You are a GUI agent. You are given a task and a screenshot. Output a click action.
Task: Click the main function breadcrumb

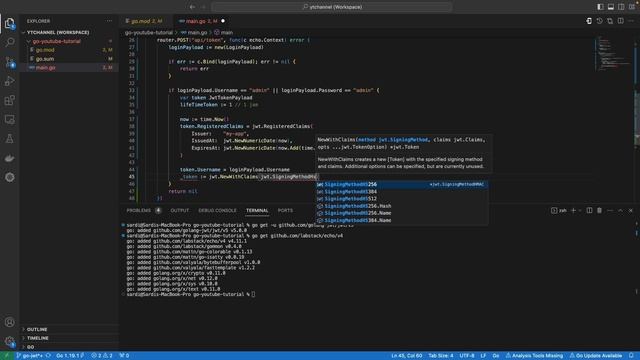pos(224,33)
